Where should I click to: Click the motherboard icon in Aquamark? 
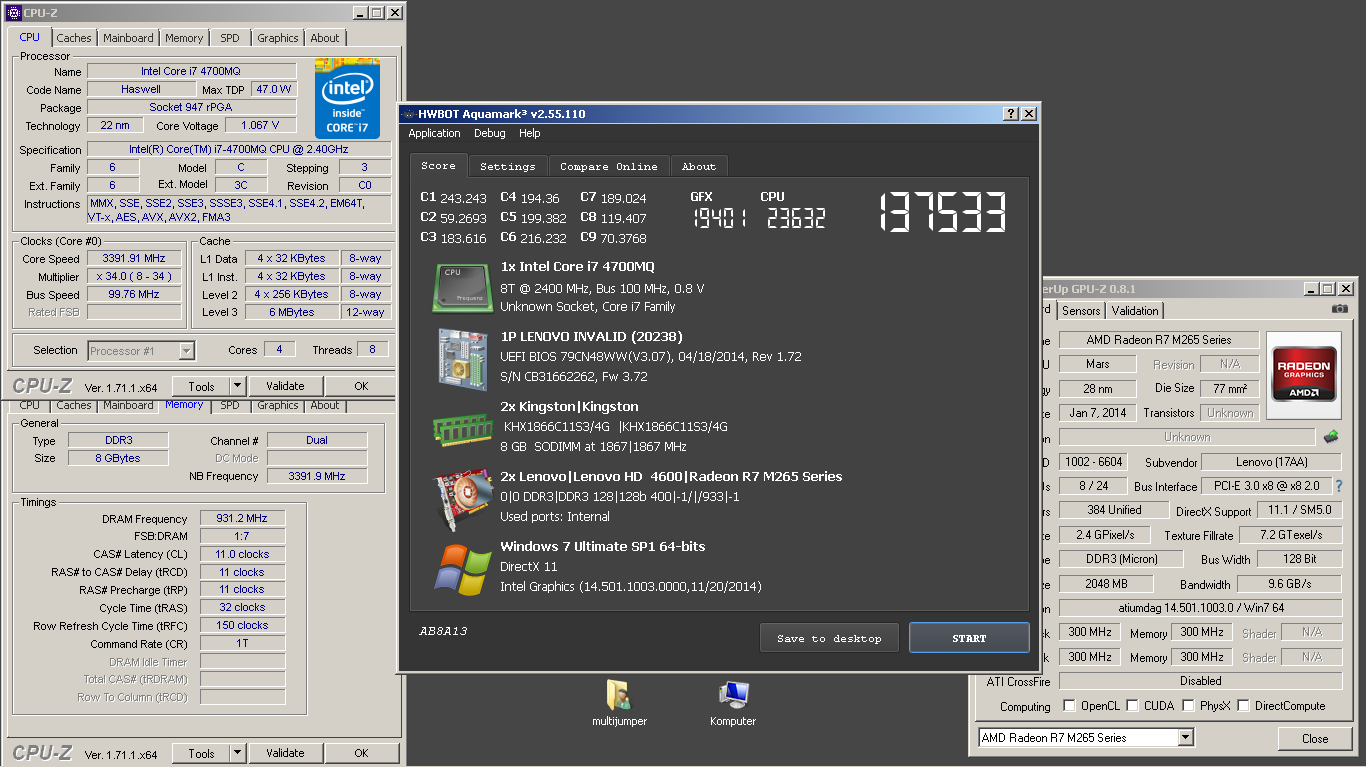462,358
